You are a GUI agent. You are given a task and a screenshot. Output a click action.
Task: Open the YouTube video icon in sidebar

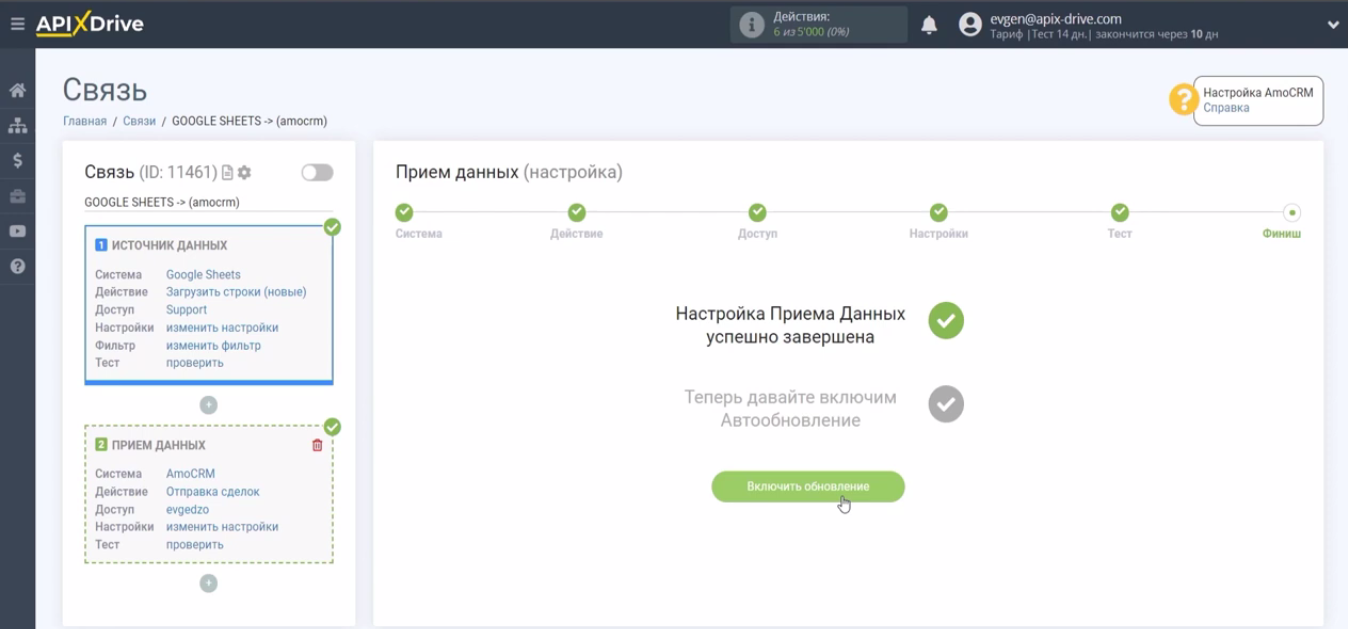click(x=17, y=231)
